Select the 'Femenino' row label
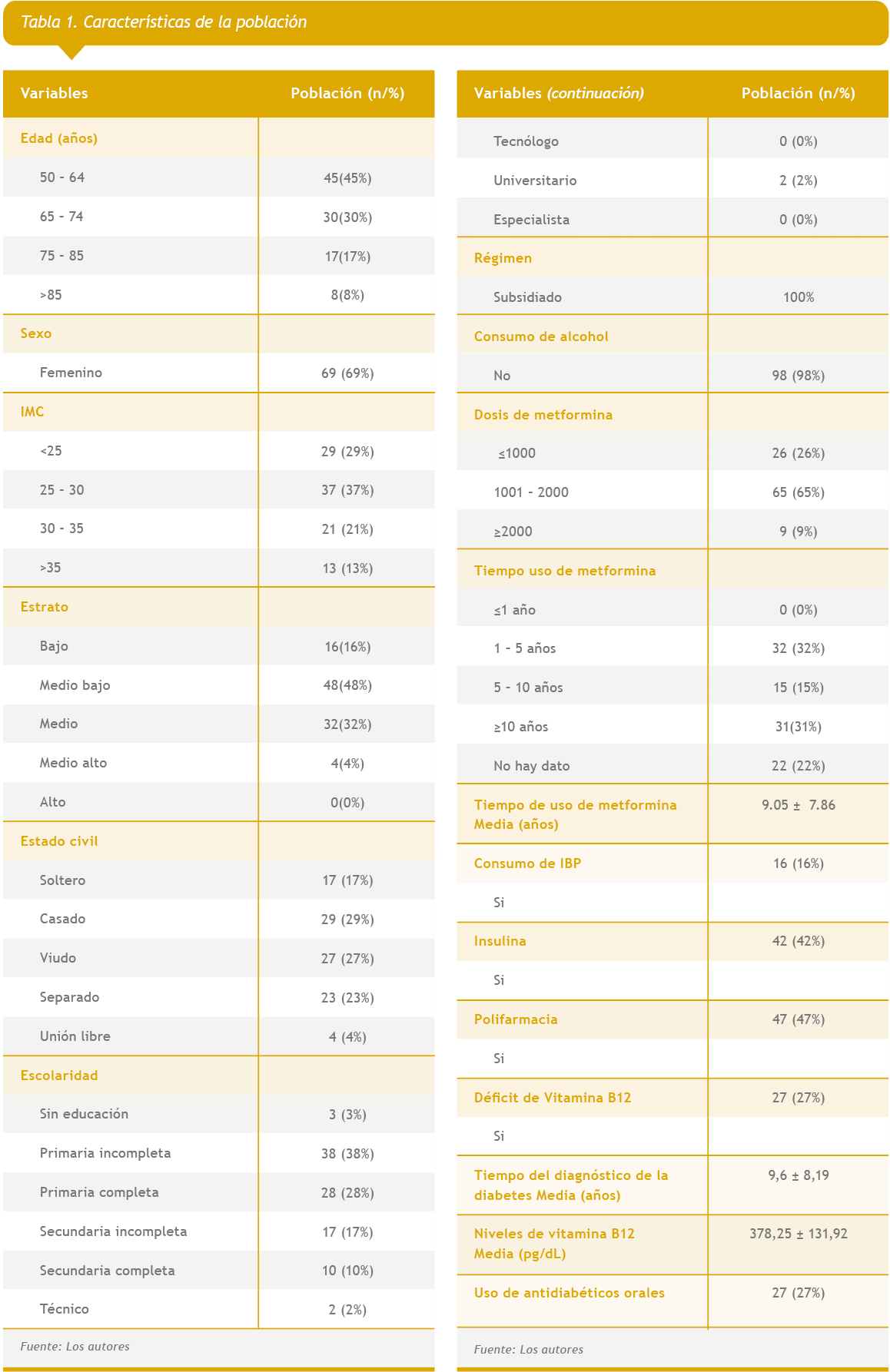 pyautogui.click(x=71, y=373)
